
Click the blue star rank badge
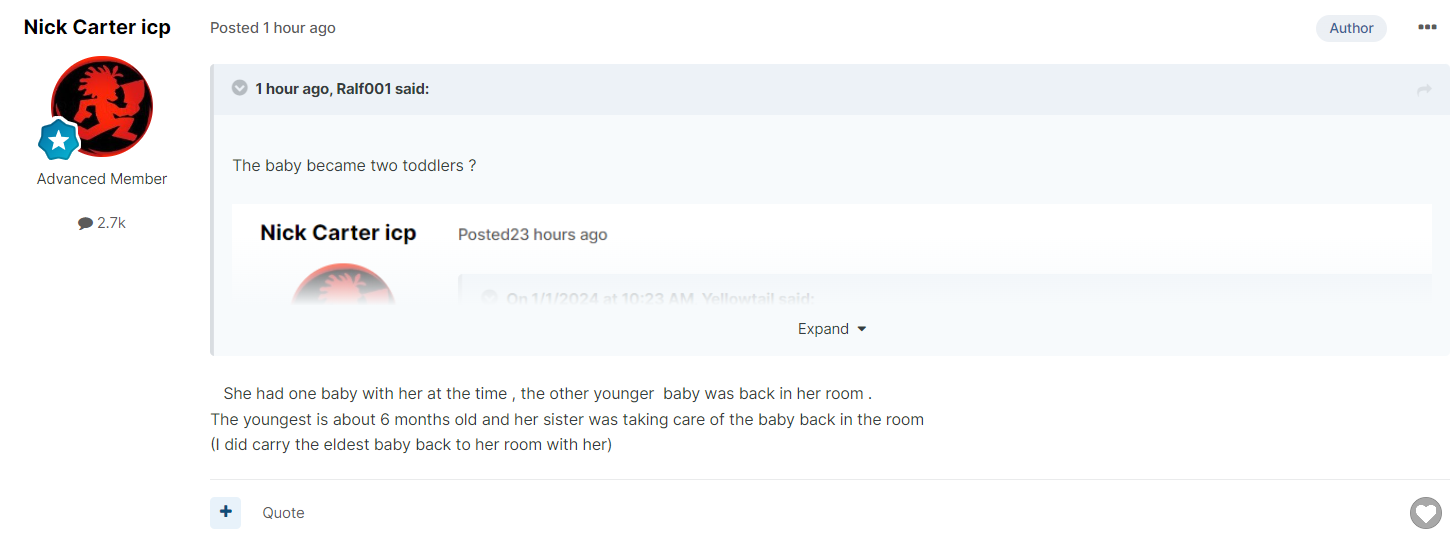pos(58,141)
